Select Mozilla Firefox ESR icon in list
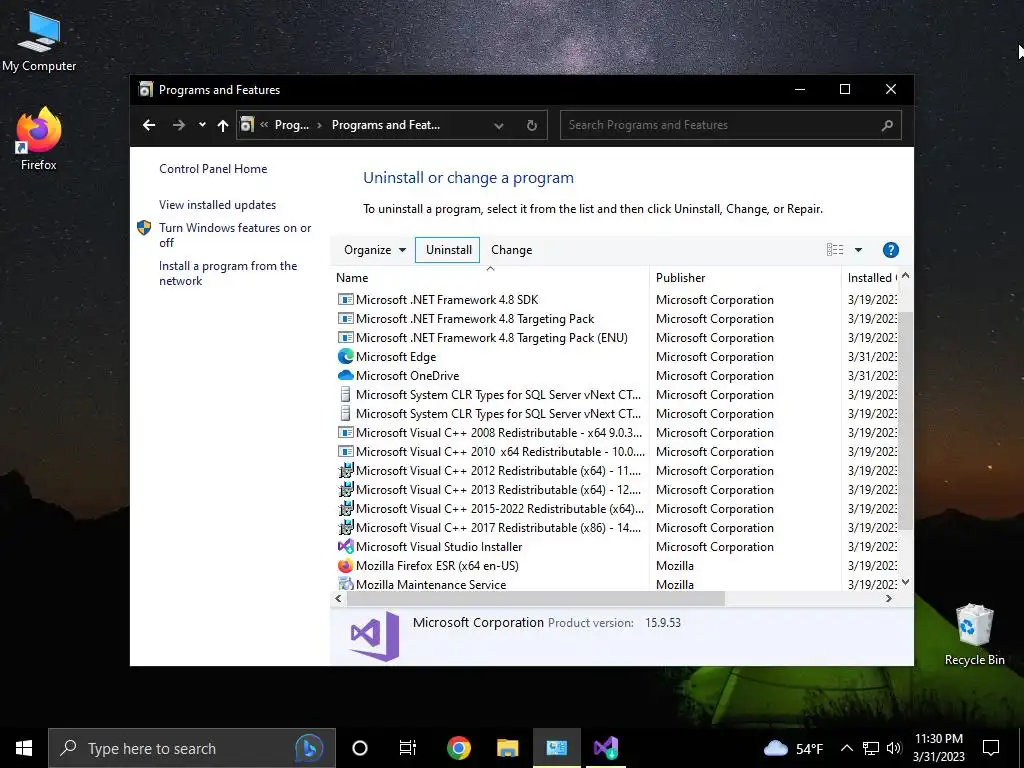The image size is (1024, 768). point(345,566)
